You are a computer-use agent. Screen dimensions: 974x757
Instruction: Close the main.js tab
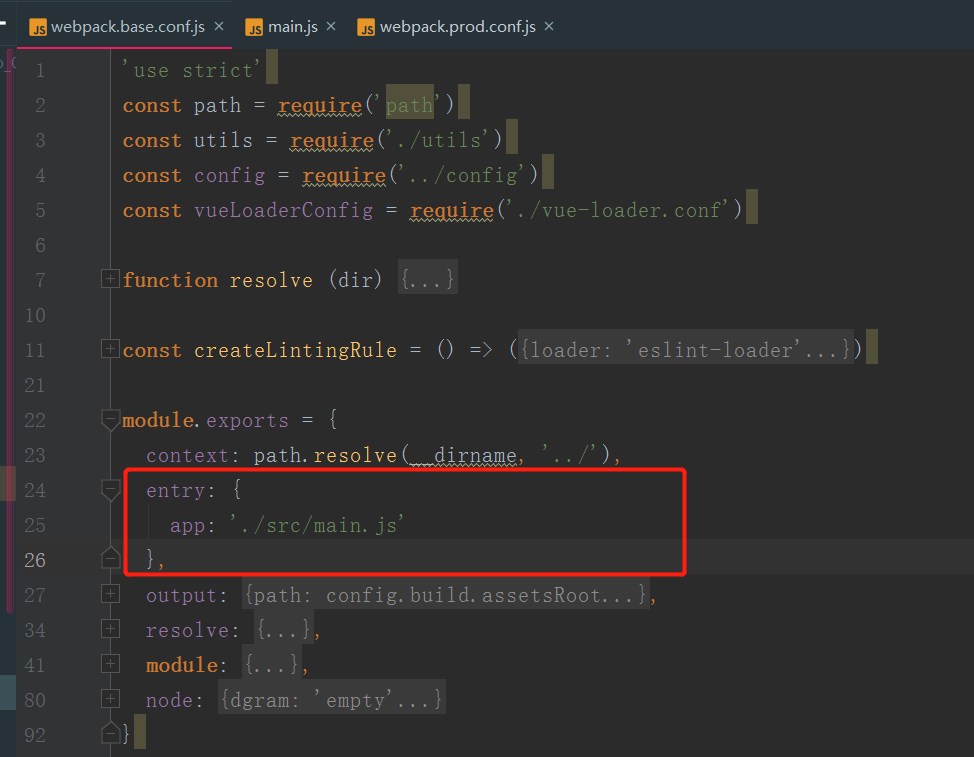(331, 27)
